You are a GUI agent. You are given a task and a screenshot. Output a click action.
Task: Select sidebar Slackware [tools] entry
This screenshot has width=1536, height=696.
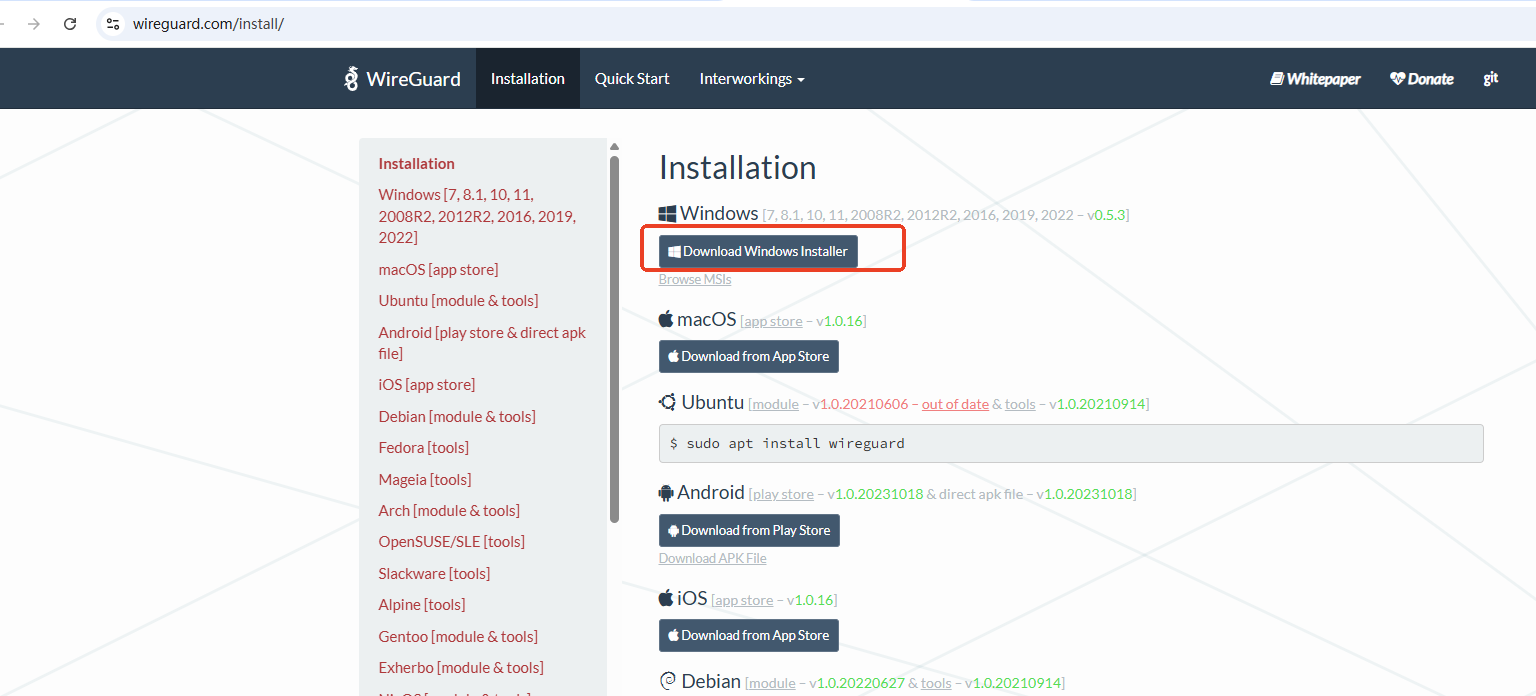(434, 574)
